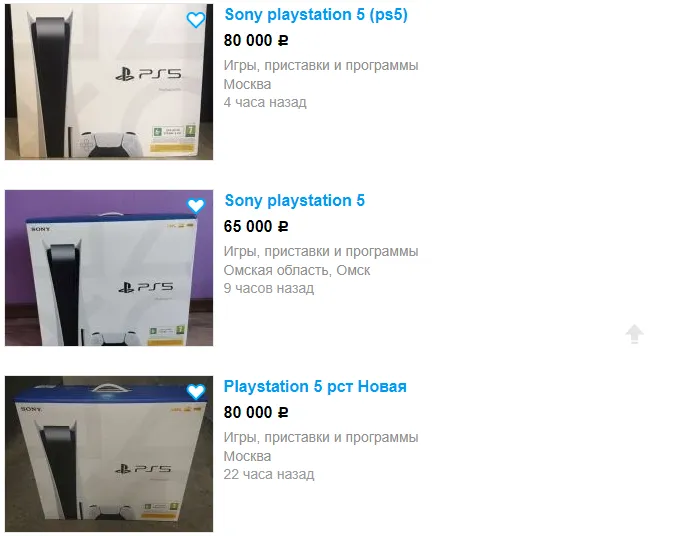Open first PS5 box photo thumbnail

(x=109, y=82)
